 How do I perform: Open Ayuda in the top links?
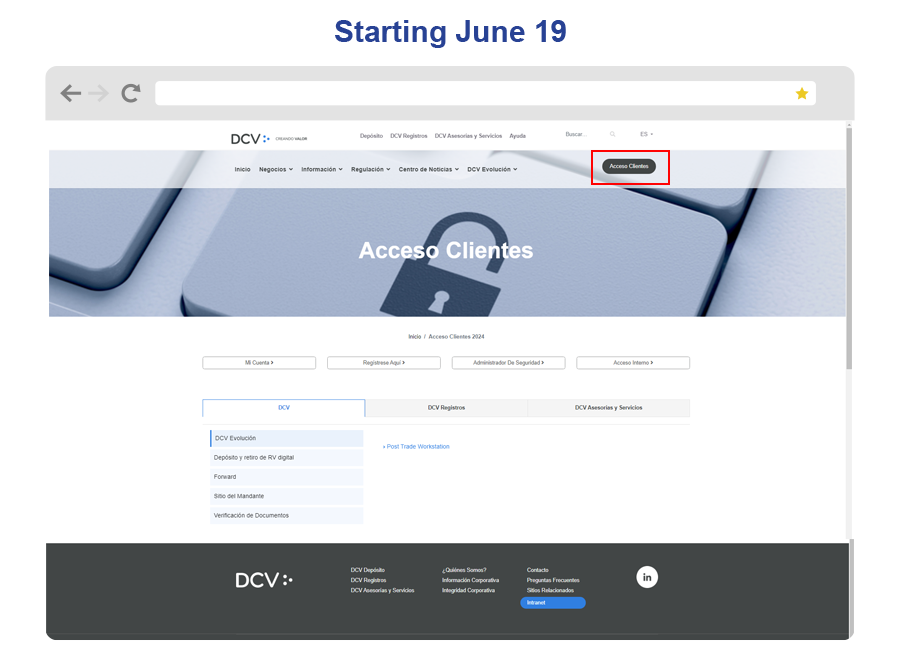tap(517, 136)
